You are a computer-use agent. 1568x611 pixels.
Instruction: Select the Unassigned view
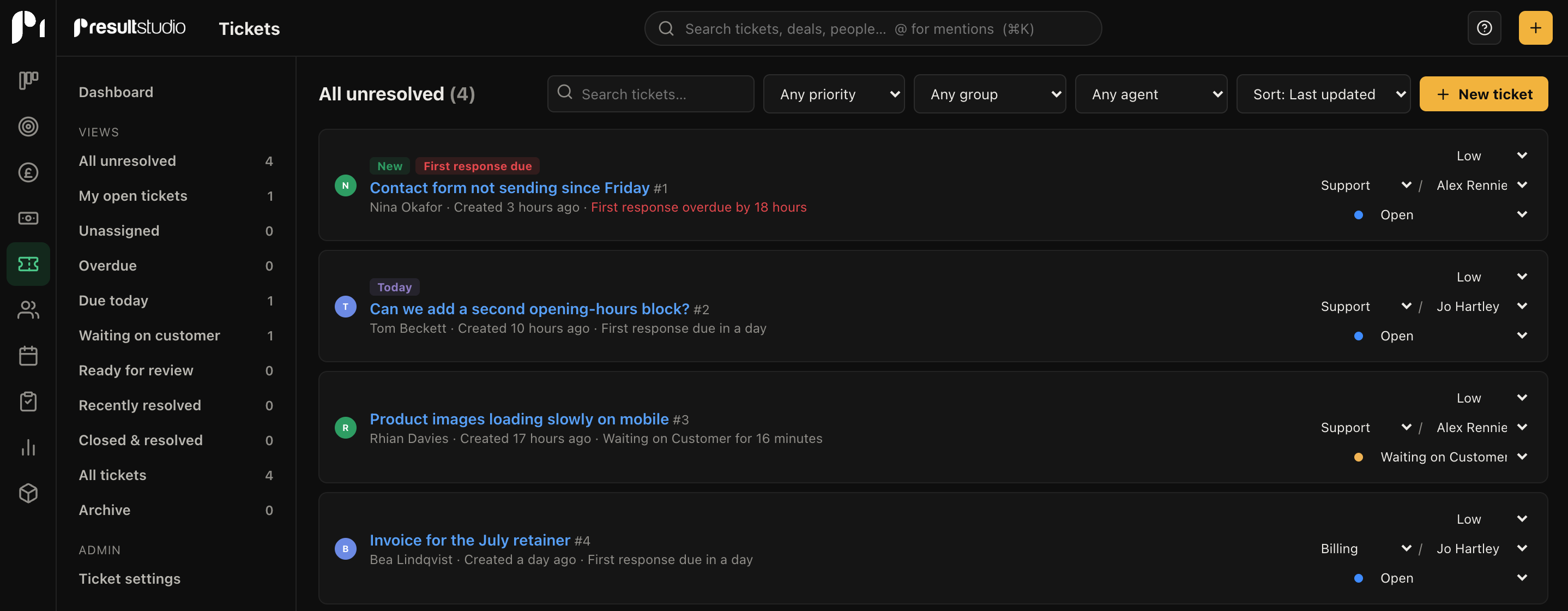(x=176, y=231)
